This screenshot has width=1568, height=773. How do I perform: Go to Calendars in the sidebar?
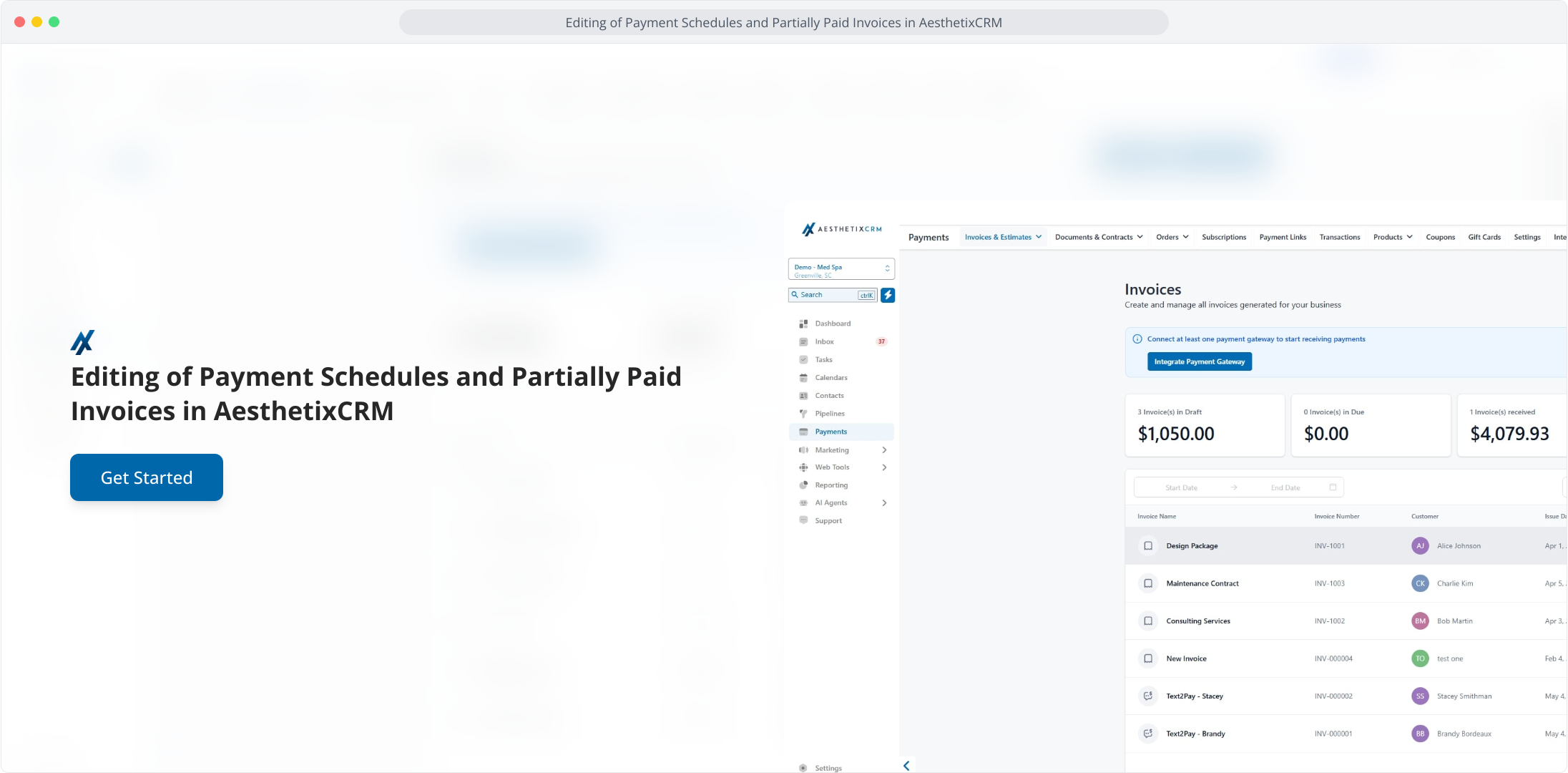pyautogui.click(x=803, y=378)
